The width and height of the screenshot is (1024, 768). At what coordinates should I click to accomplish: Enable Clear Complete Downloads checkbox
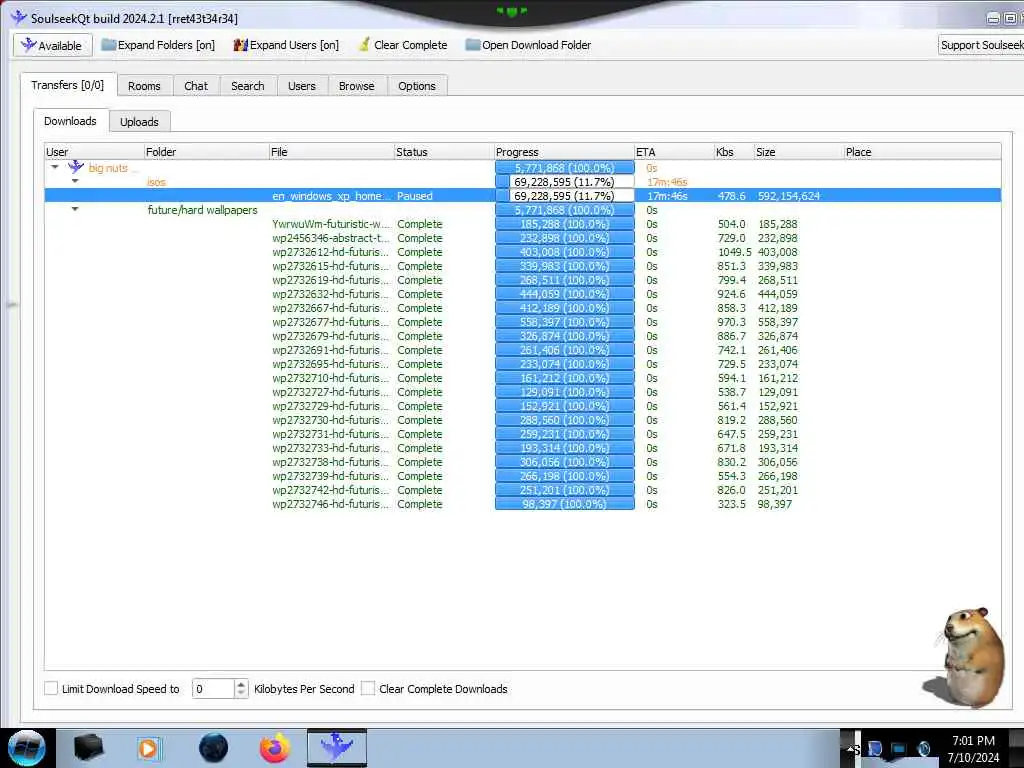click(x=368, y=688)
